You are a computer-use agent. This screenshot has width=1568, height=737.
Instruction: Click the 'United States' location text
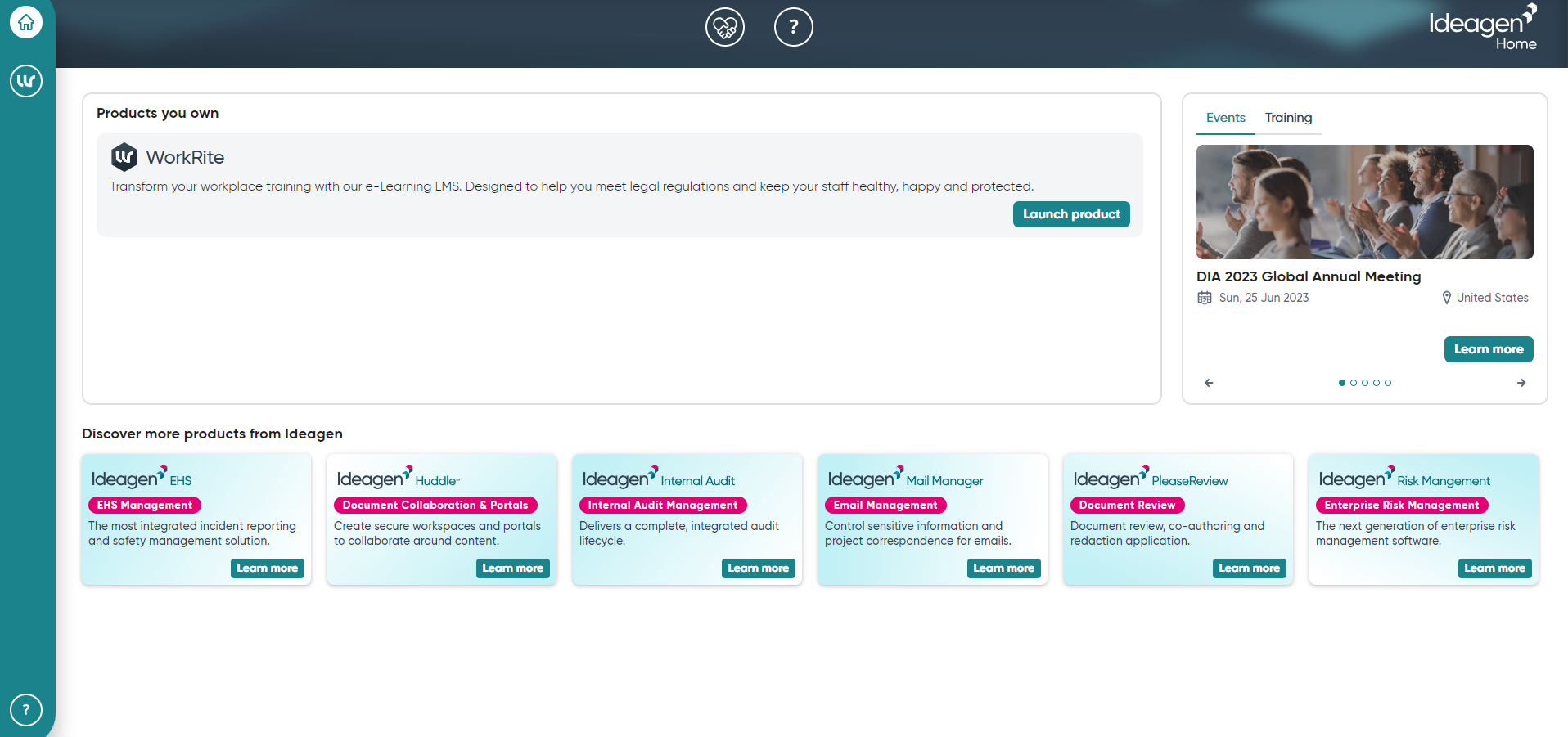1492,298
